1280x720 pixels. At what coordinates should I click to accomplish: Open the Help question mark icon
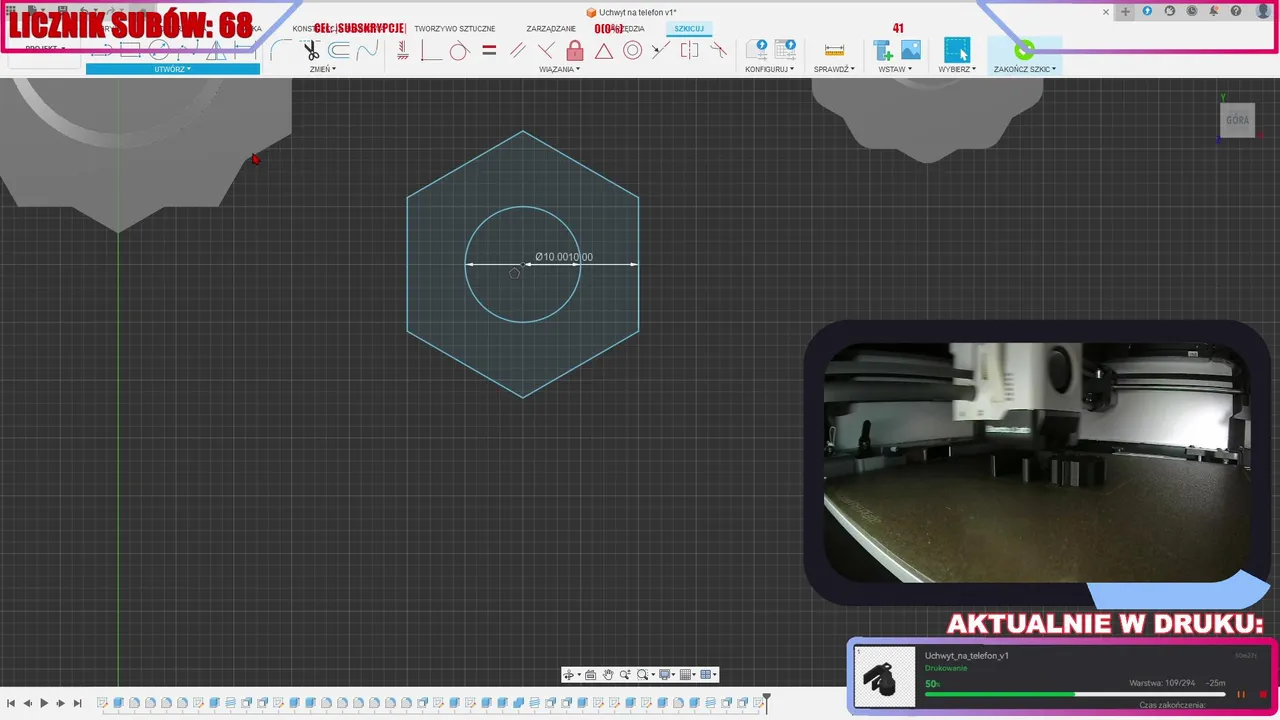click(x=1237, y=11)
